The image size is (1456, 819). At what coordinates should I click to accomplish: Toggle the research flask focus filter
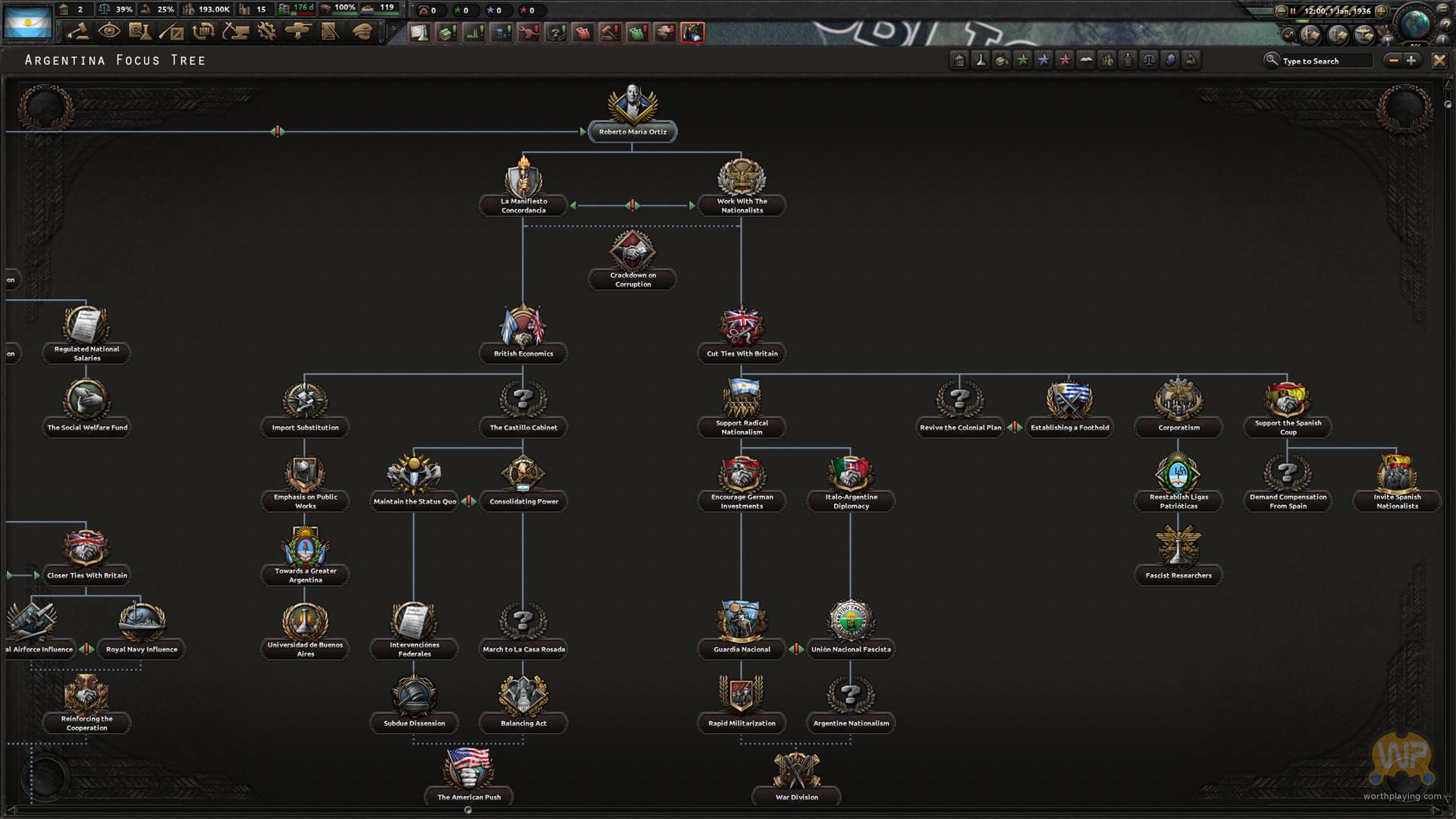pos(981,61)
